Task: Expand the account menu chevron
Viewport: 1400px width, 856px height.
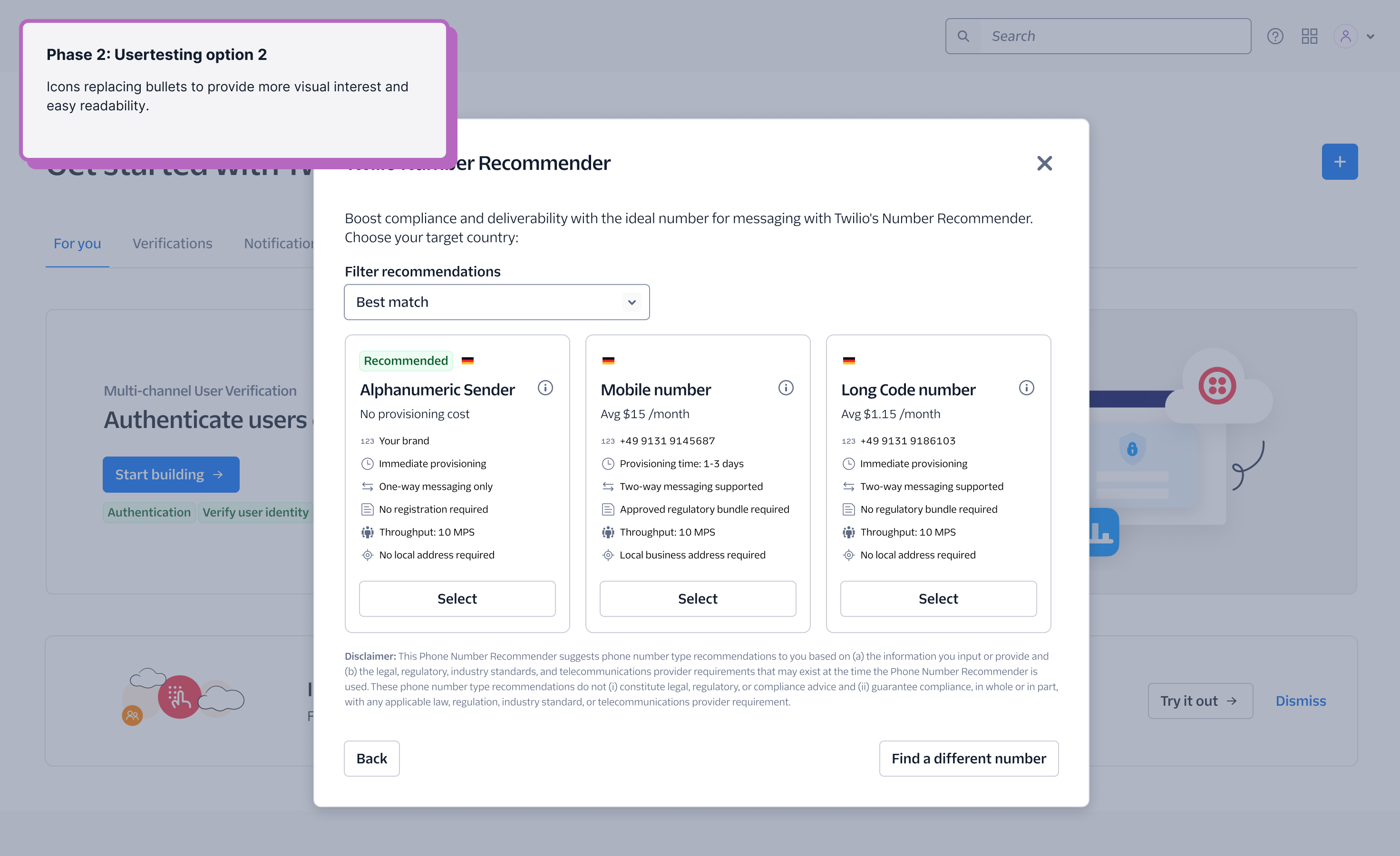Action: tap(1370, 37)
